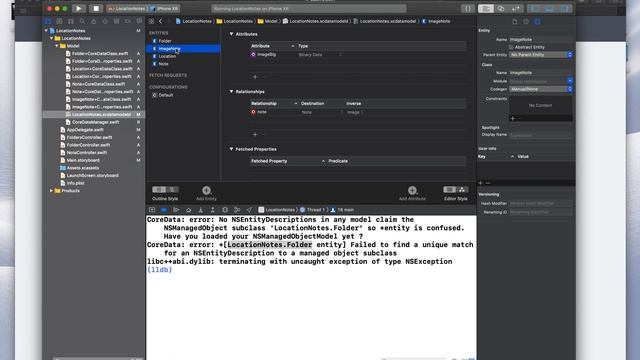Toggle the breakpoints activation button
Viewport: 640px width, 360px height.
coord(164,210)
